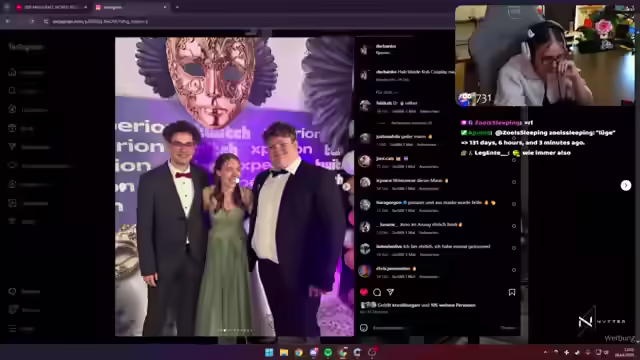Click the share paper-plane icon under the post

tap(390, 292)
